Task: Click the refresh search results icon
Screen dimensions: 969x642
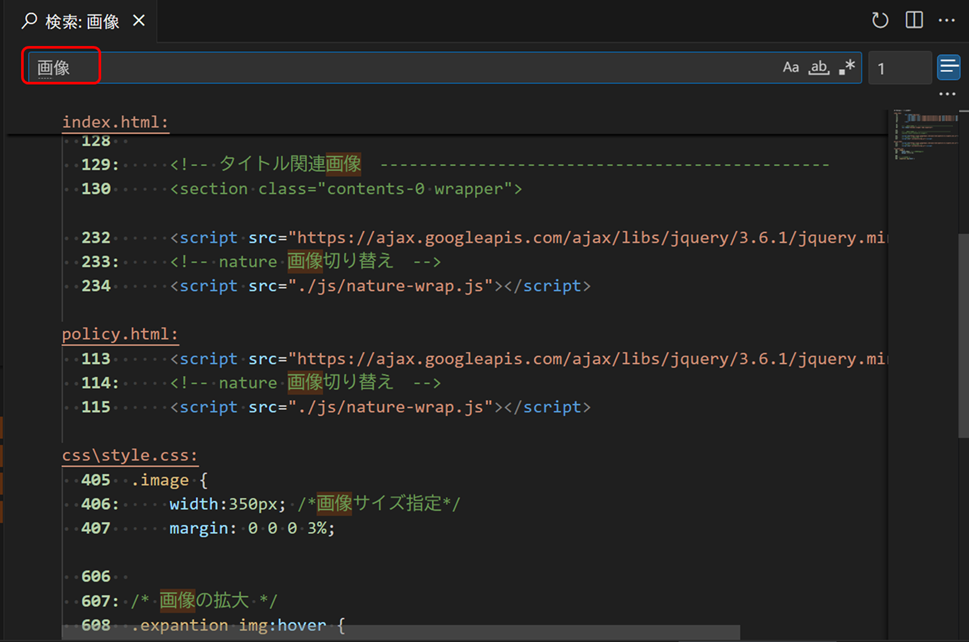Action: tap(880, 20)
